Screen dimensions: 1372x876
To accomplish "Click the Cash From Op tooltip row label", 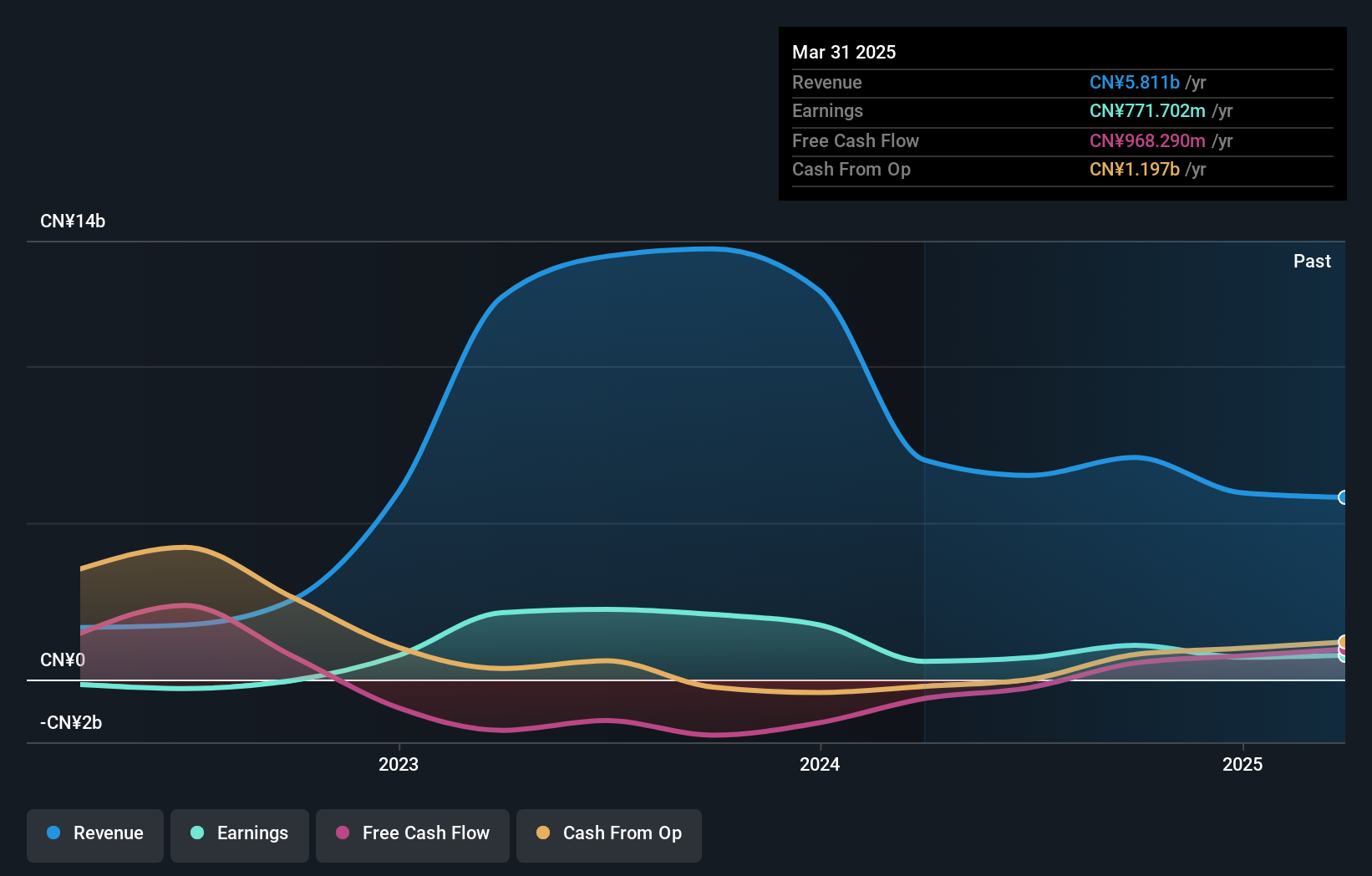I will pyautogui.click(x=851, y=170).
